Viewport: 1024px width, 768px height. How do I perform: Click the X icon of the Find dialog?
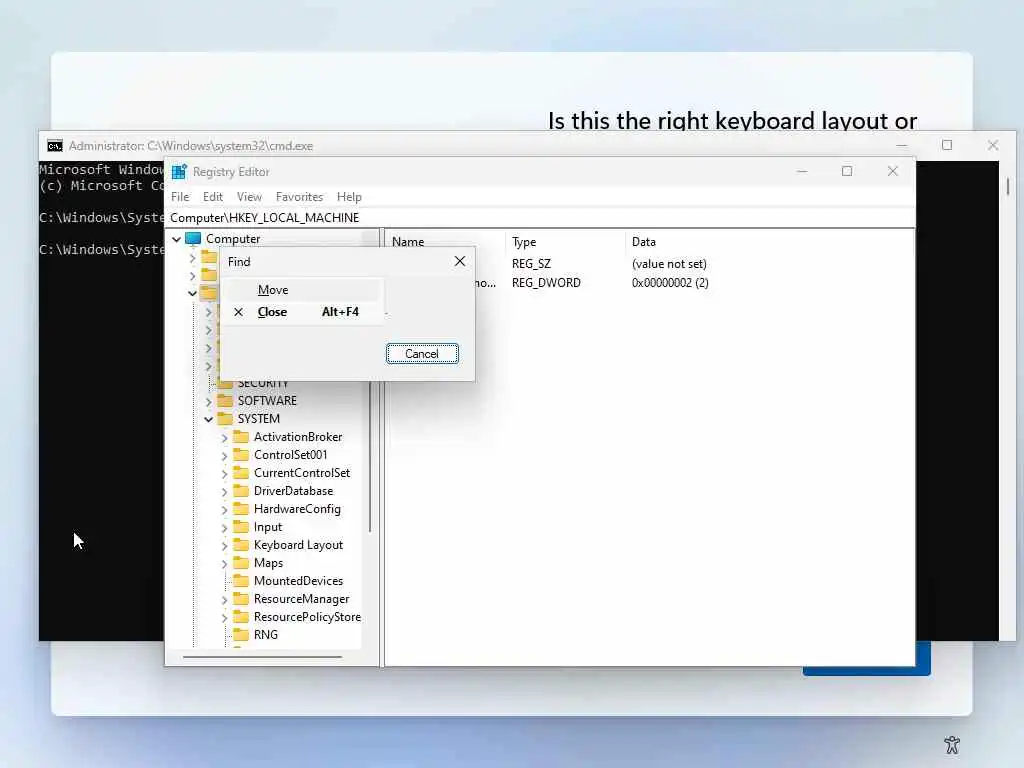460,261
